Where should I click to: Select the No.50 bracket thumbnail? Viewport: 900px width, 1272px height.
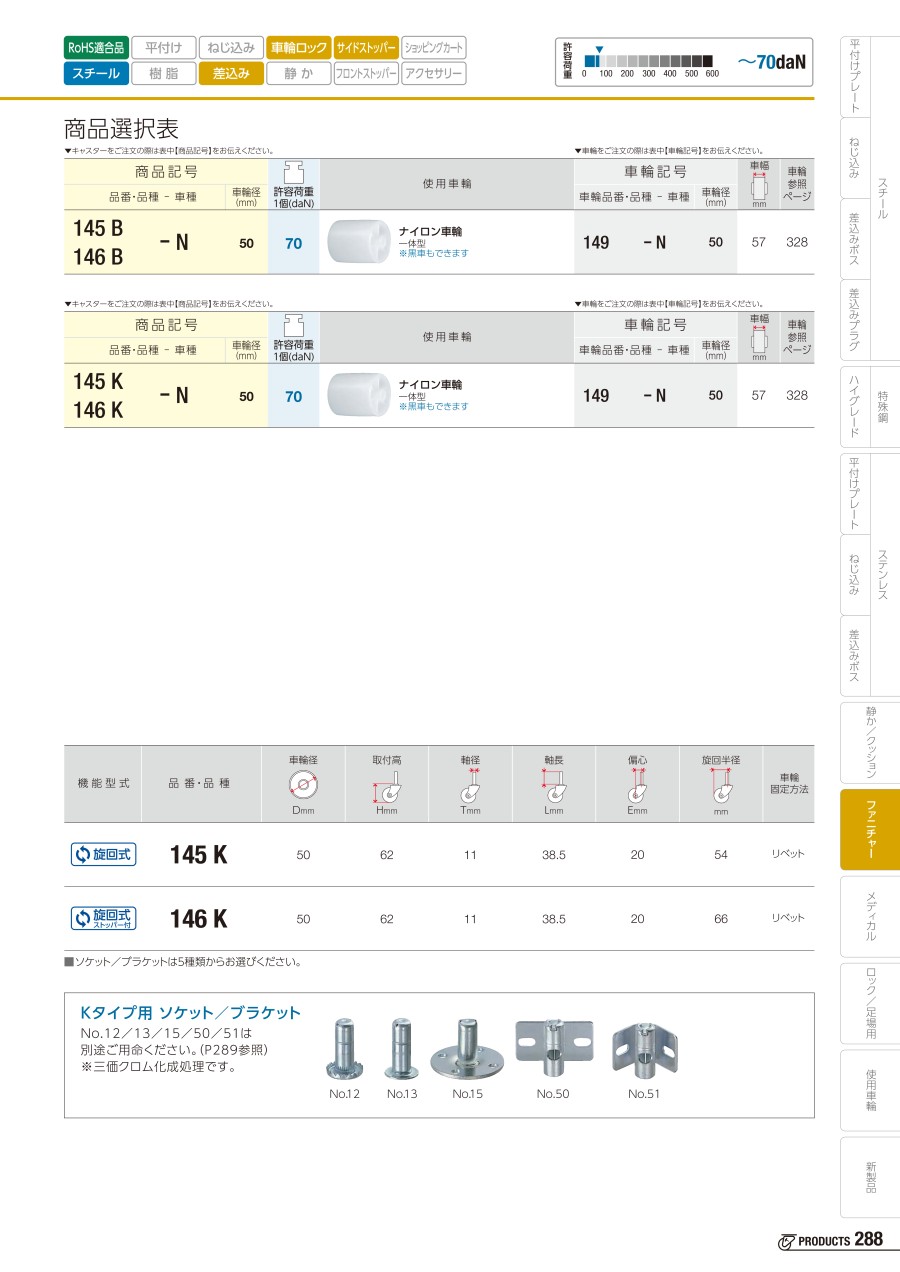tap(553, 1050)
